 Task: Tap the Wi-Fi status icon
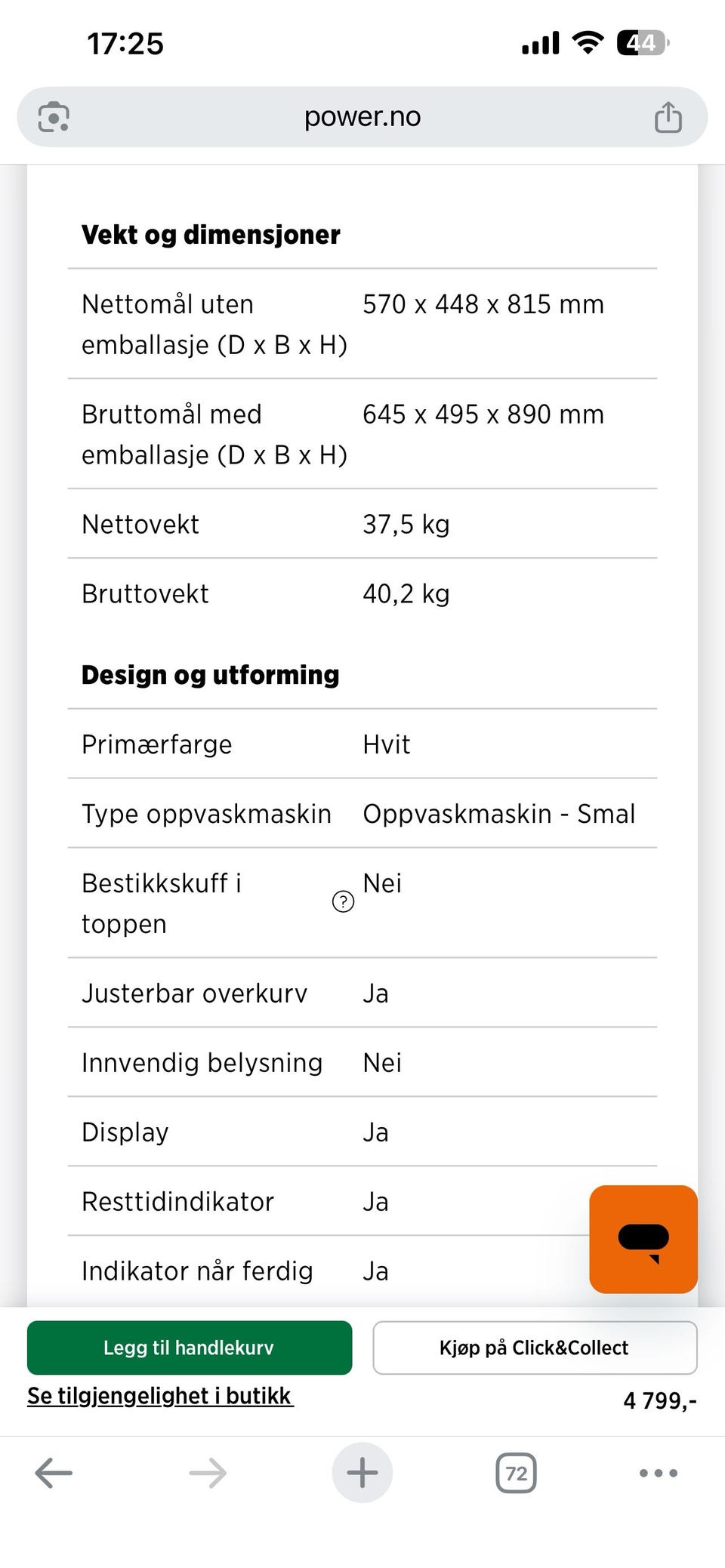[x=588, y=42]
